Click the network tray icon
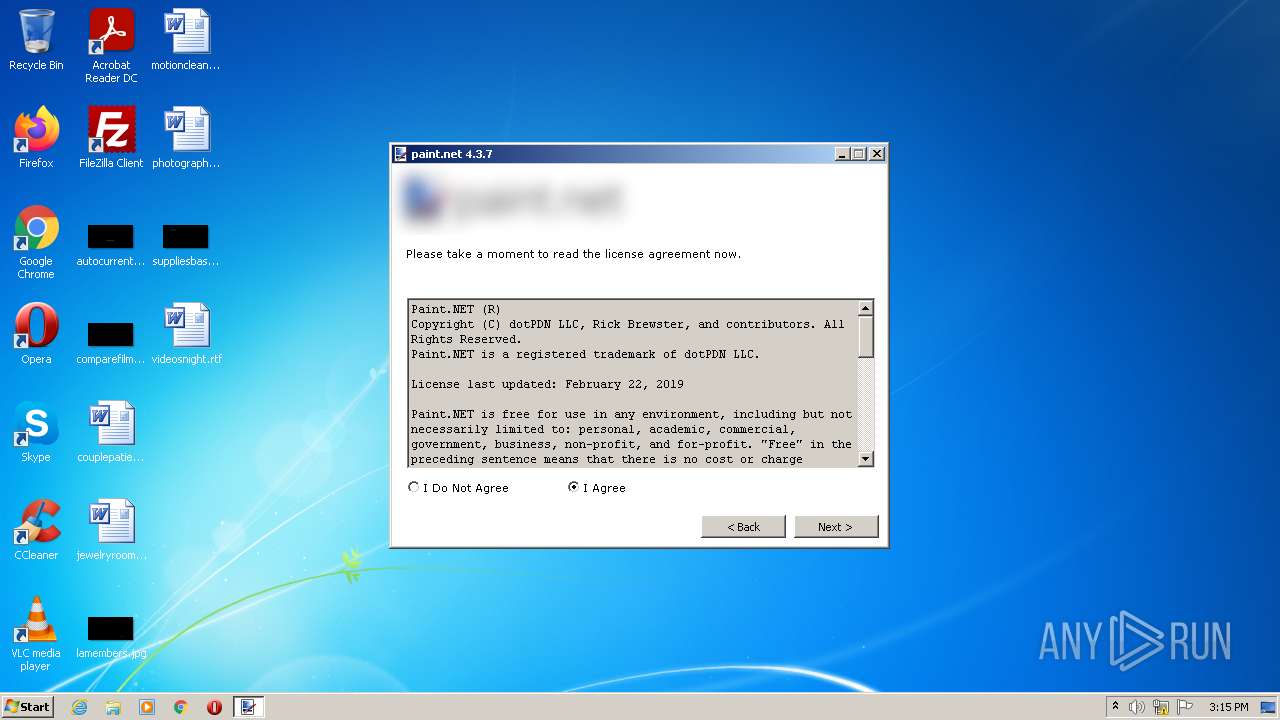The image size is (1280, 720). [1161, 707]
